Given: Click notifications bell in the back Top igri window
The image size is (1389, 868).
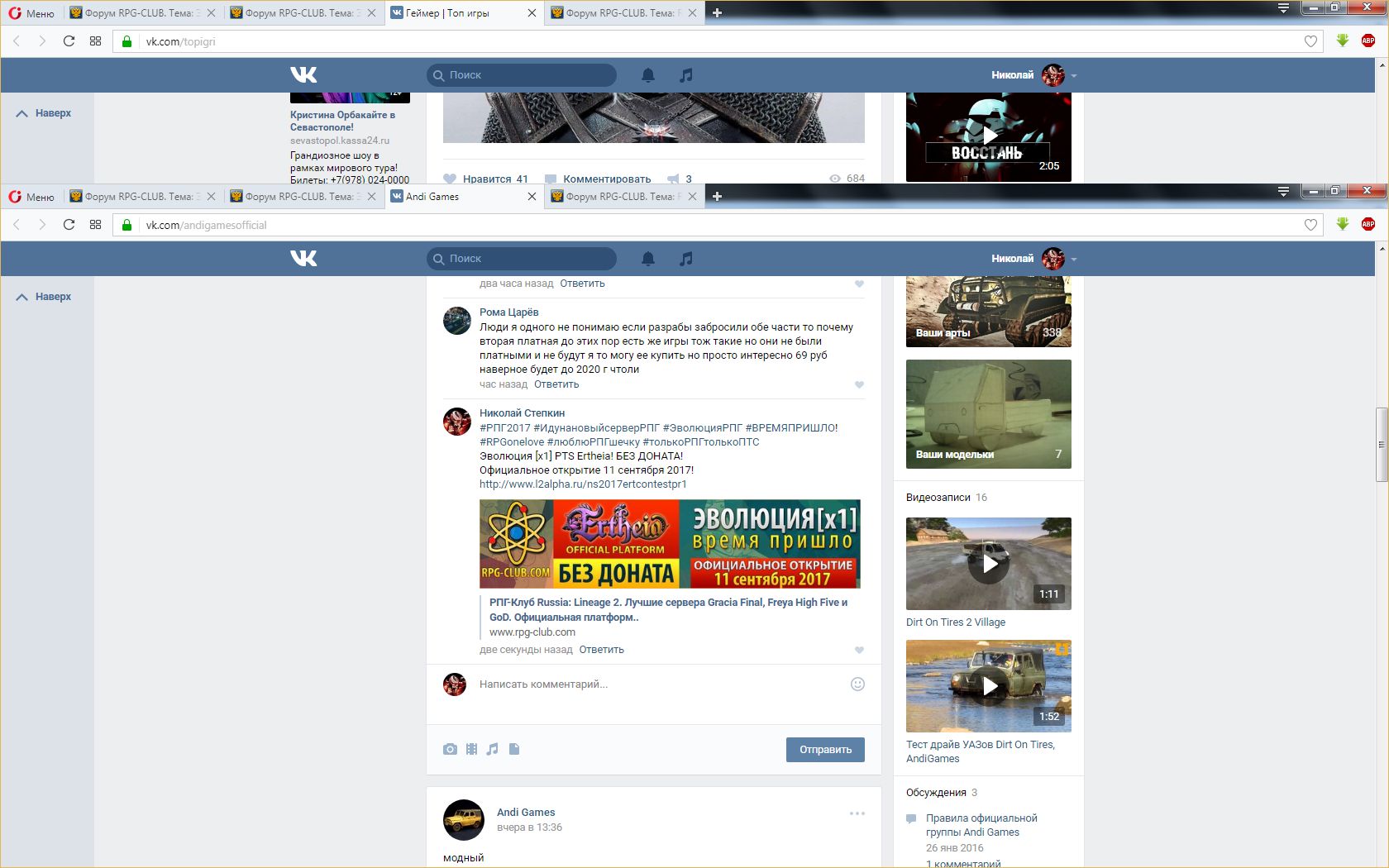Looking at the screenshot, I should click(648, 75).
